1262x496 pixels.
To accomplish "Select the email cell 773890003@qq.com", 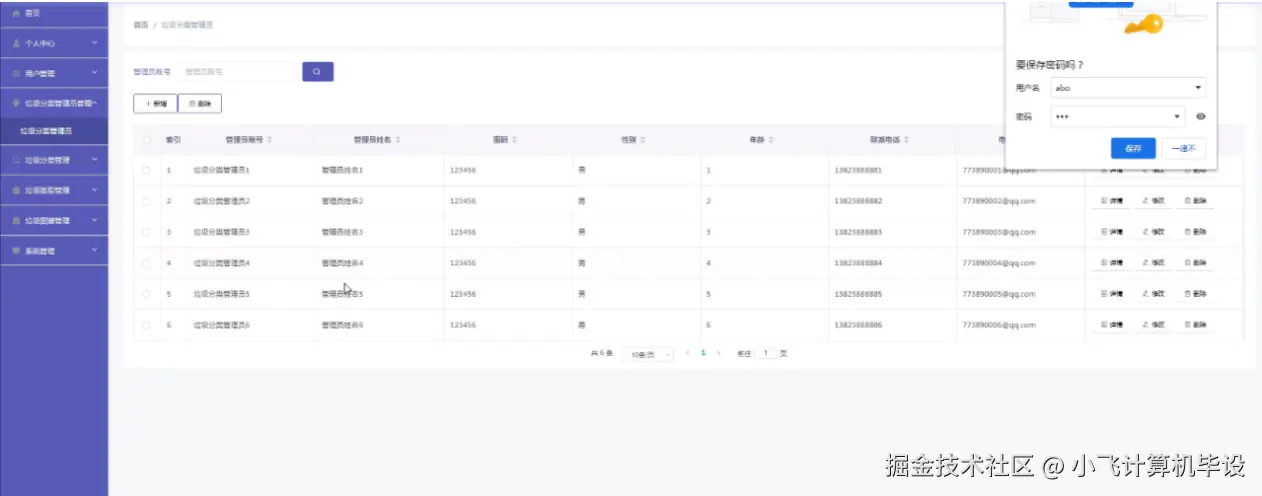I will coord(998,232).
